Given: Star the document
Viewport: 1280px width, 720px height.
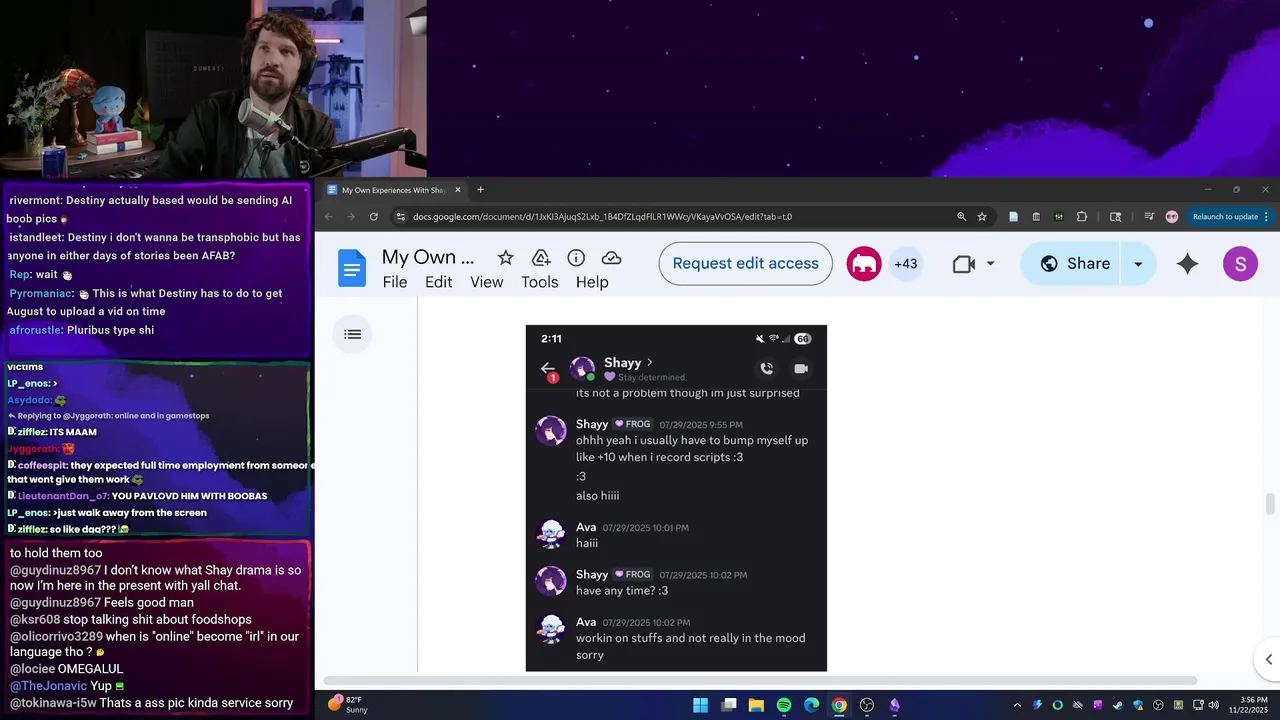Looking at the screenshot, I should coord(506,258).
